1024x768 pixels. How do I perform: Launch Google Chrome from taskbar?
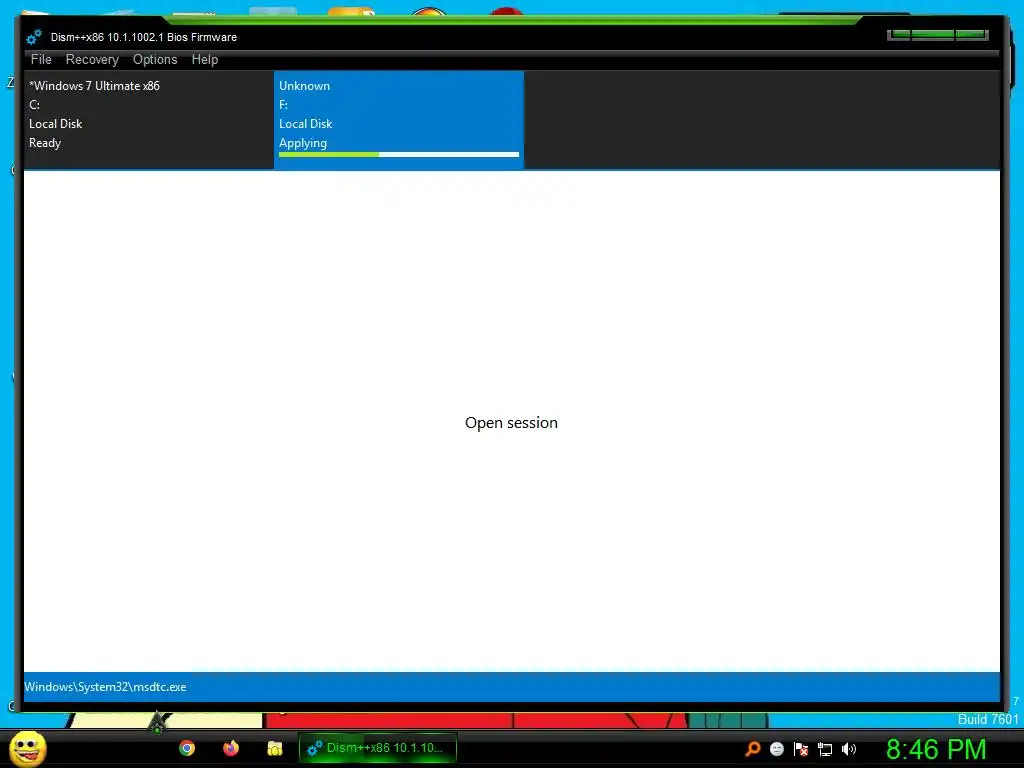(x=187, y=748)
